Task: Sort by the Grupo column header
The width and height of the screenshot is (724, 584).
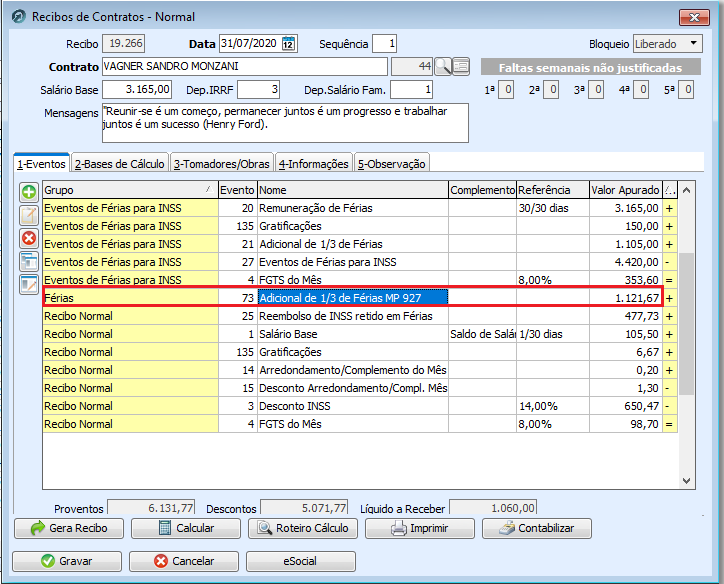Action: click(130, 190)
